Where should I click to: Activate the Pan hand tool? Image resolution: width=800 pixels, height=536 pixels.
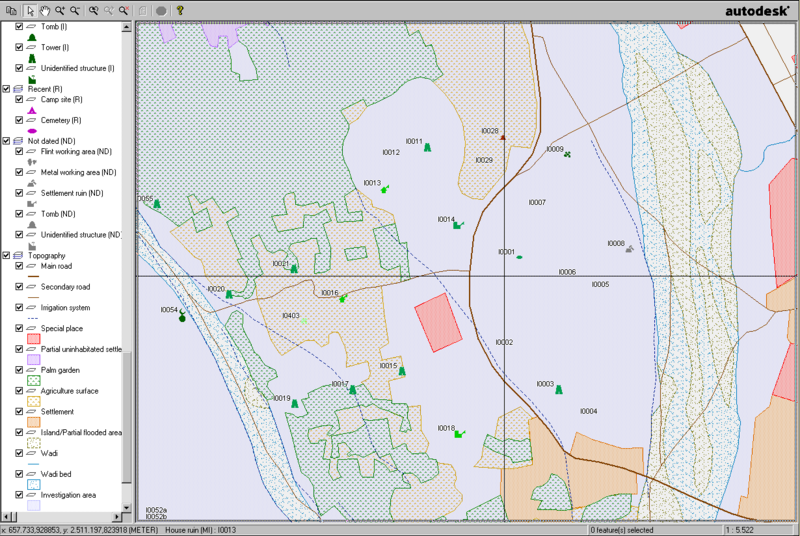click(44, 10)
